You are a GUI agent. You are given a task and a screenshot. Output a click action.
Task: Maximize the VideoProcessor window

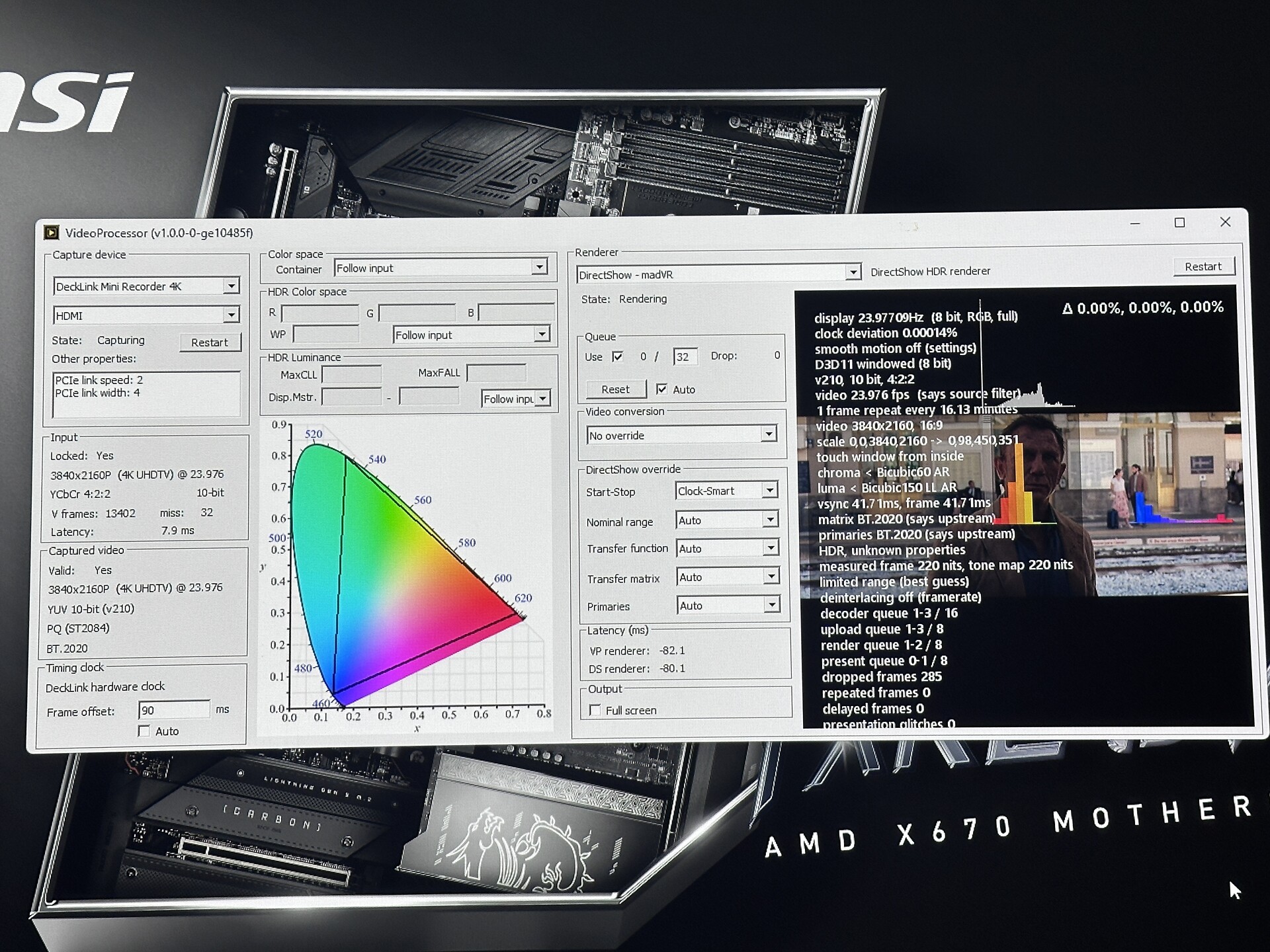click(1179, 223)
